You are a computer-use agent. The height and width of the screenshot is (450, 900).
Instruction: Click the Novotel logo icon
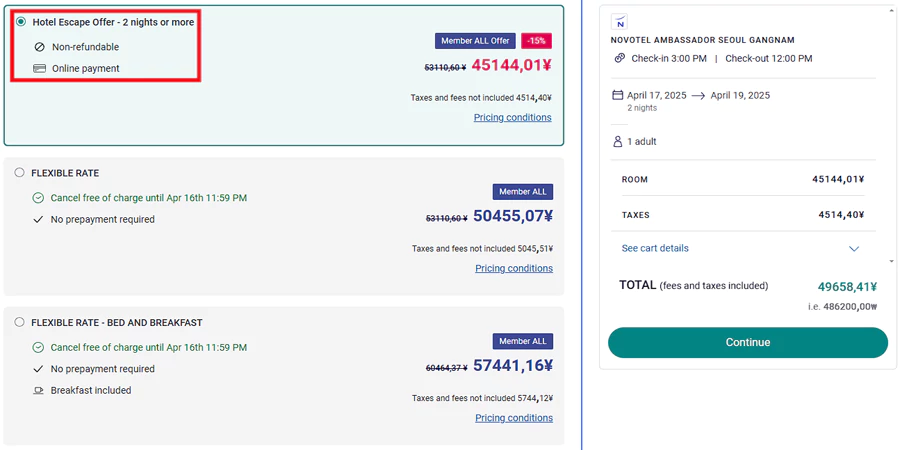click(620, 22)
